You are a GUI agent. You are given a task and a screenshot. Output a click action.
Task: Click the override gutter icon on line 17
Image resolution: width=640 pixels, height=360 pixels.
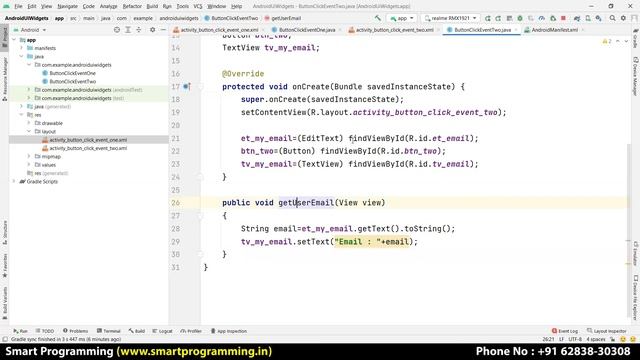[x=187, y=87]
